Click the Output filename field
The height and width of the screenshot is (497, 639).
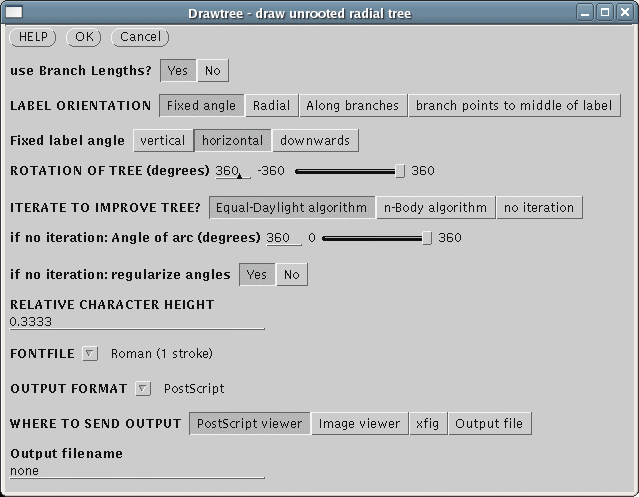137,471
